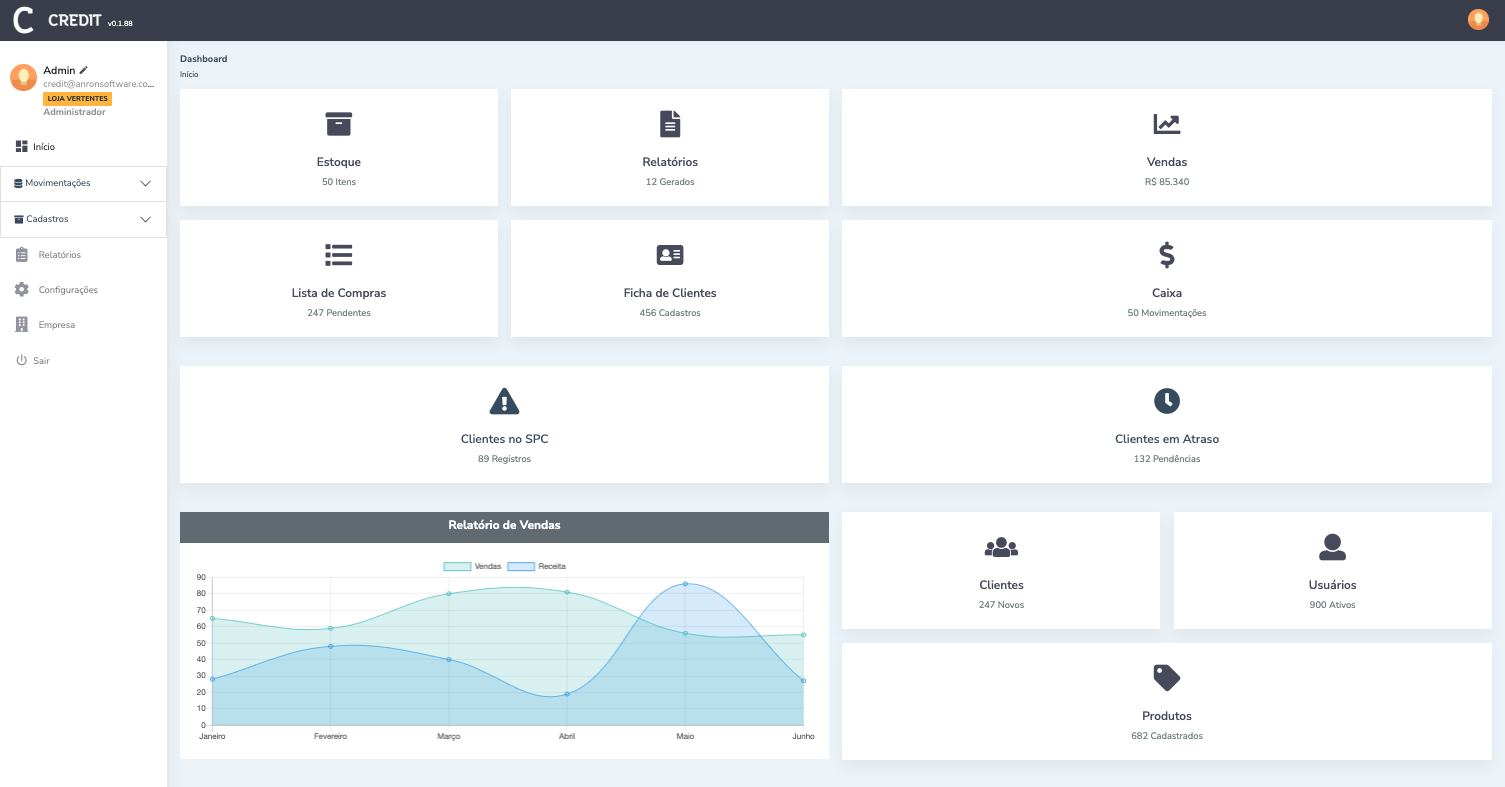
Task: Select Configurações in the sidebar
Action: 67,290
